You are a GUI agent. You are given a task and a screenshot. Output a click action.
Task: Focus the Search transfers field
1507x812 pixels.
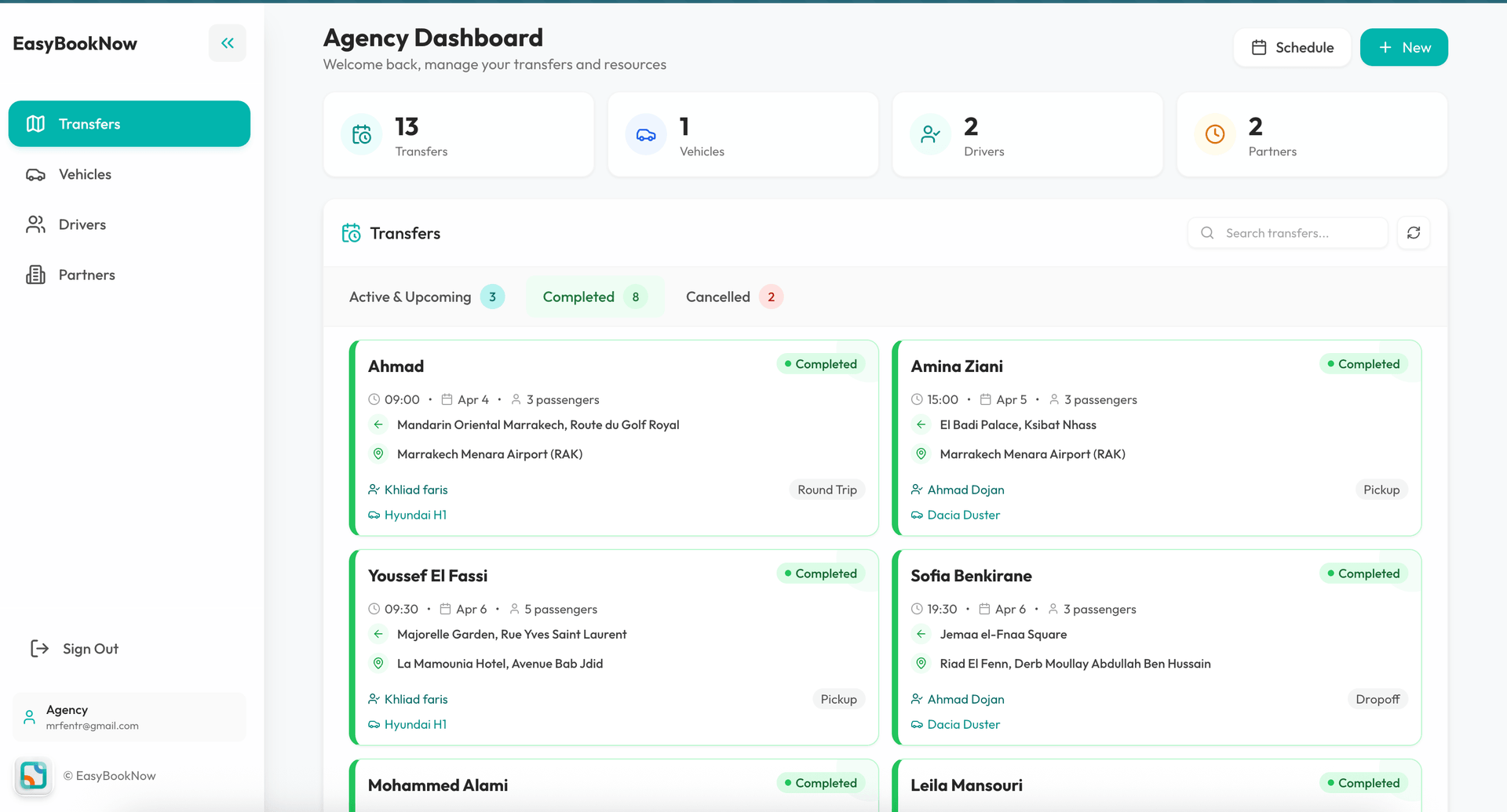click(x=1288, y=233)
